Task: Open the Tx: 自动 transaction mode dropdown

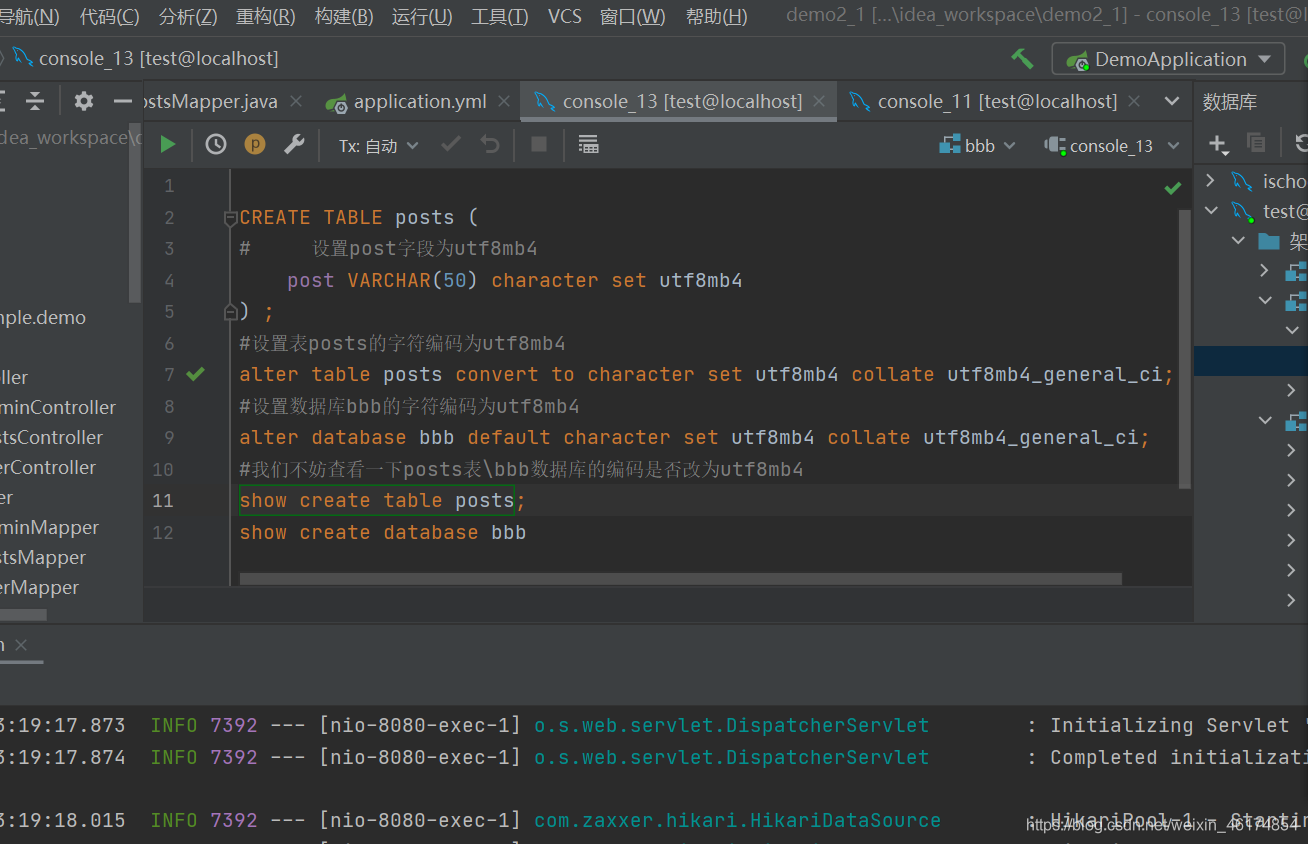Action: pos(377,144)
